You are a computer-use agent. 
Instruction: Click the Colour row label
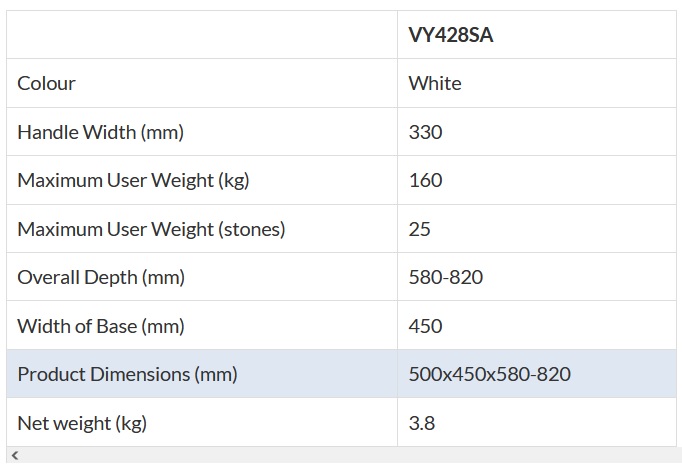pyautogui.click(x=47, y=83)
